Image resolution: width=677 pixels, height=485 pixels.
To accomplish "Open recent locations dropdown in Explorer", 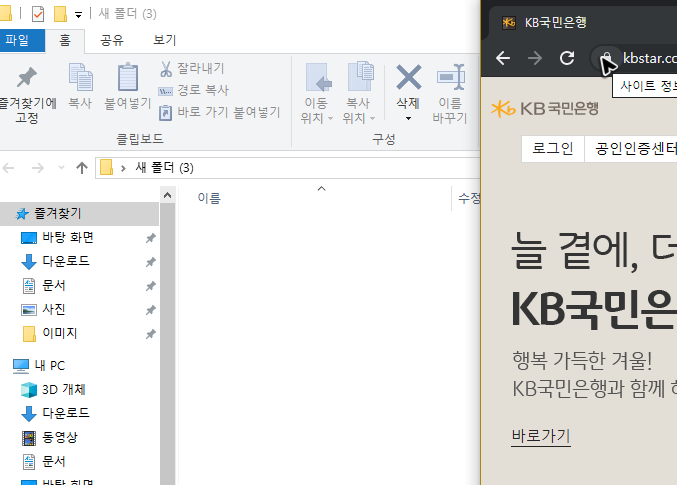I will click(x=61, y=168).
